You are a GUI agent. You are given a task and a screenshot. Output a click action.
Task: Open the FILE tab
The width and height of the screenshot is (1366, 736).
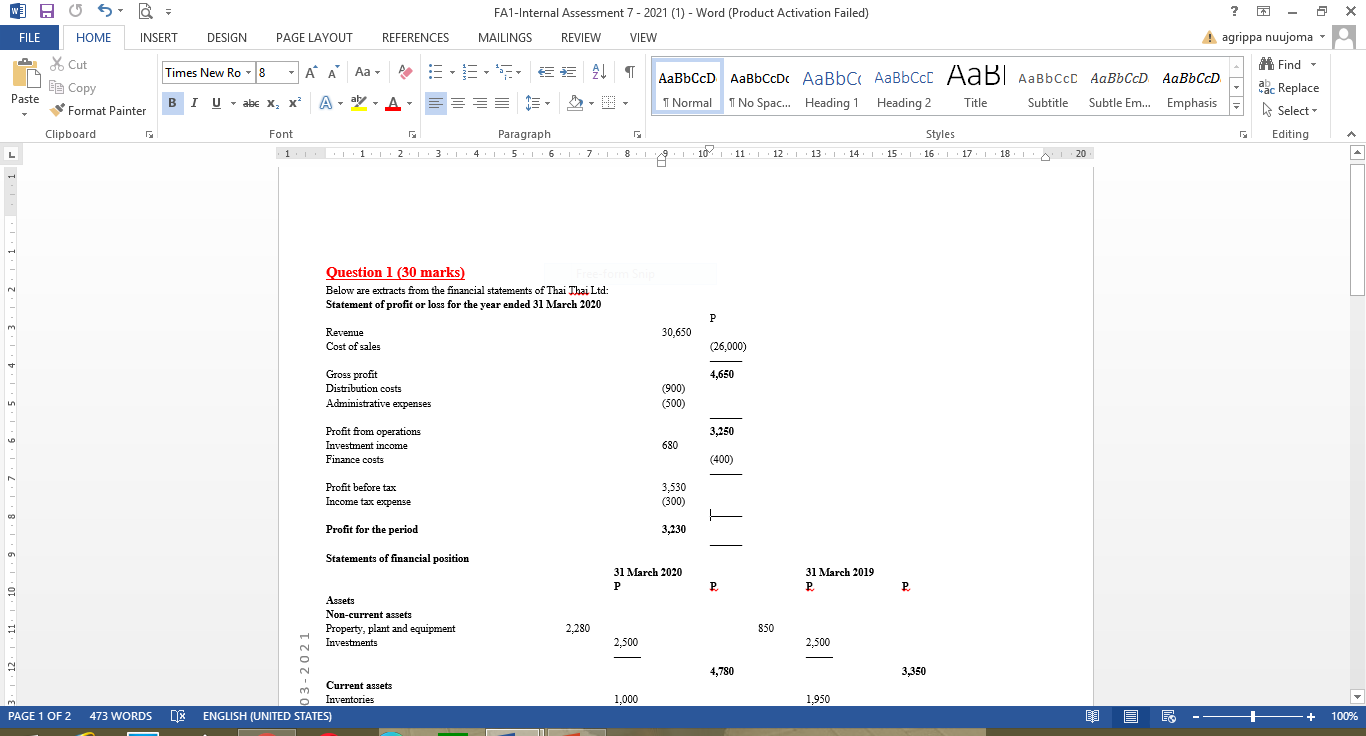pos(29,37)
